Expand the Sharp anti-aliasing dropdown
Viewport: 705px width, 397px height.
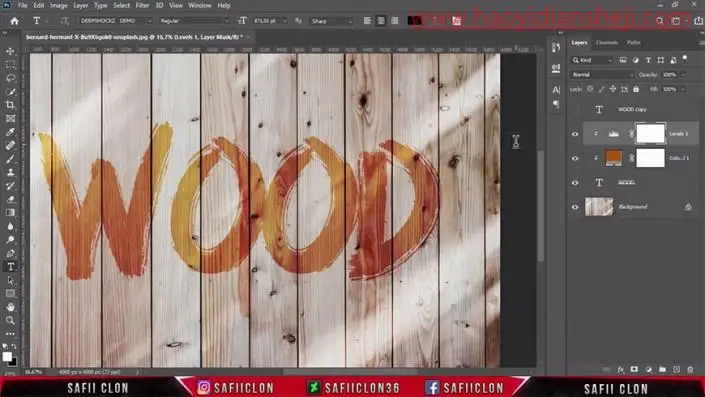[x=331, y=21]
